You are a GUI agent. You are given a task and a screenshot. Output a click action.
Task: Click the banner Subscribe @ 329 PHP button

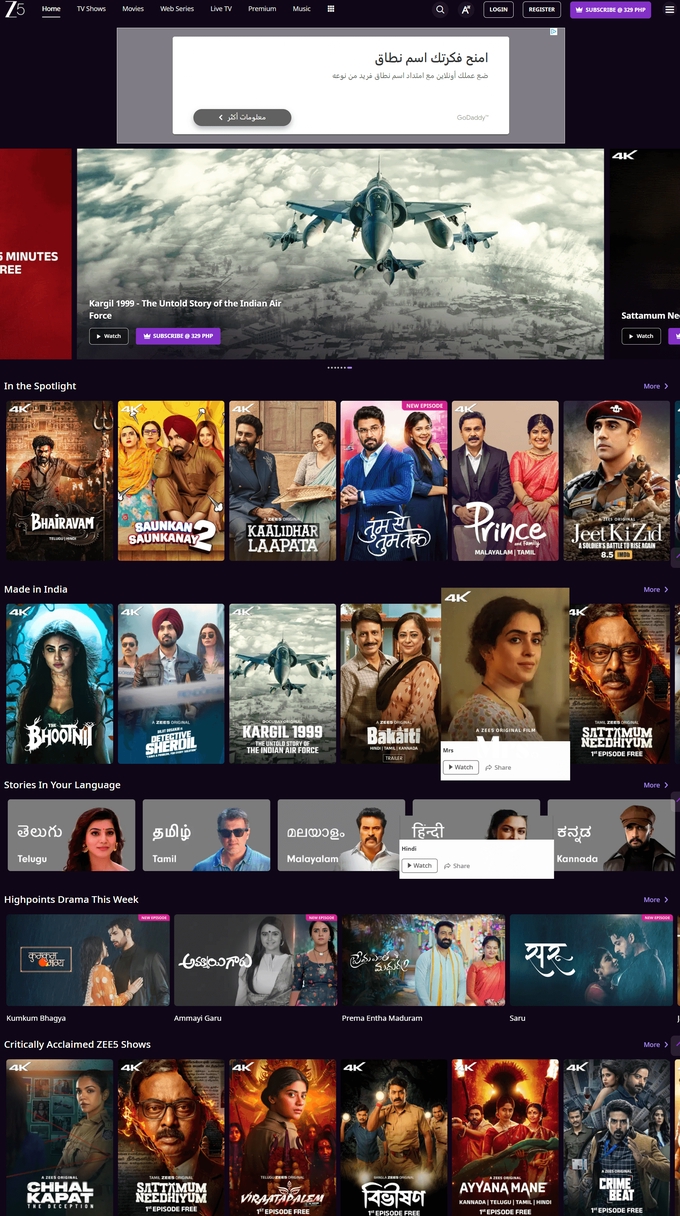pyautogui.click(x=178, y=336)
